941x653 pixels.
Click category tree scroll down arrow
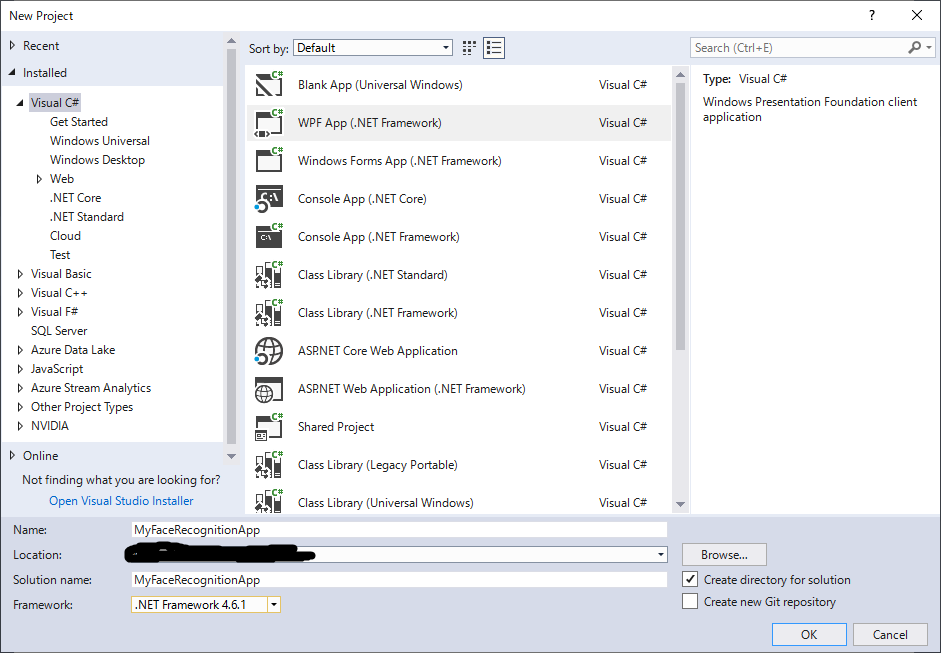click(231, 456)
